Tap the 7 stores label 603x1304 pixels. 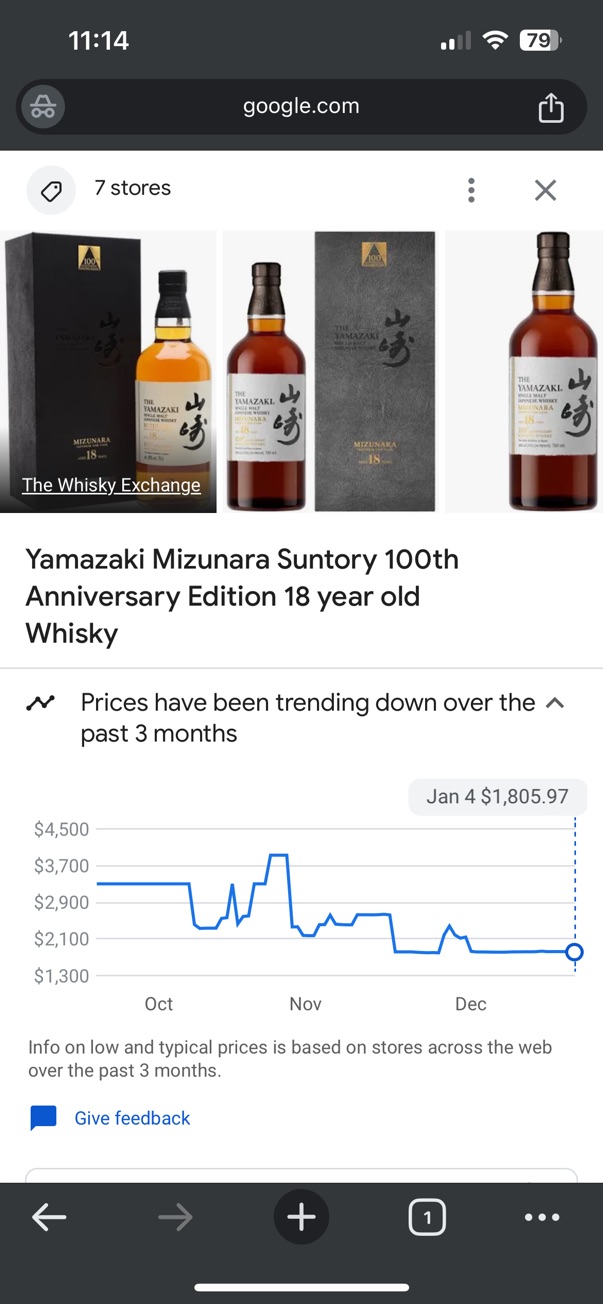point(132,188)
